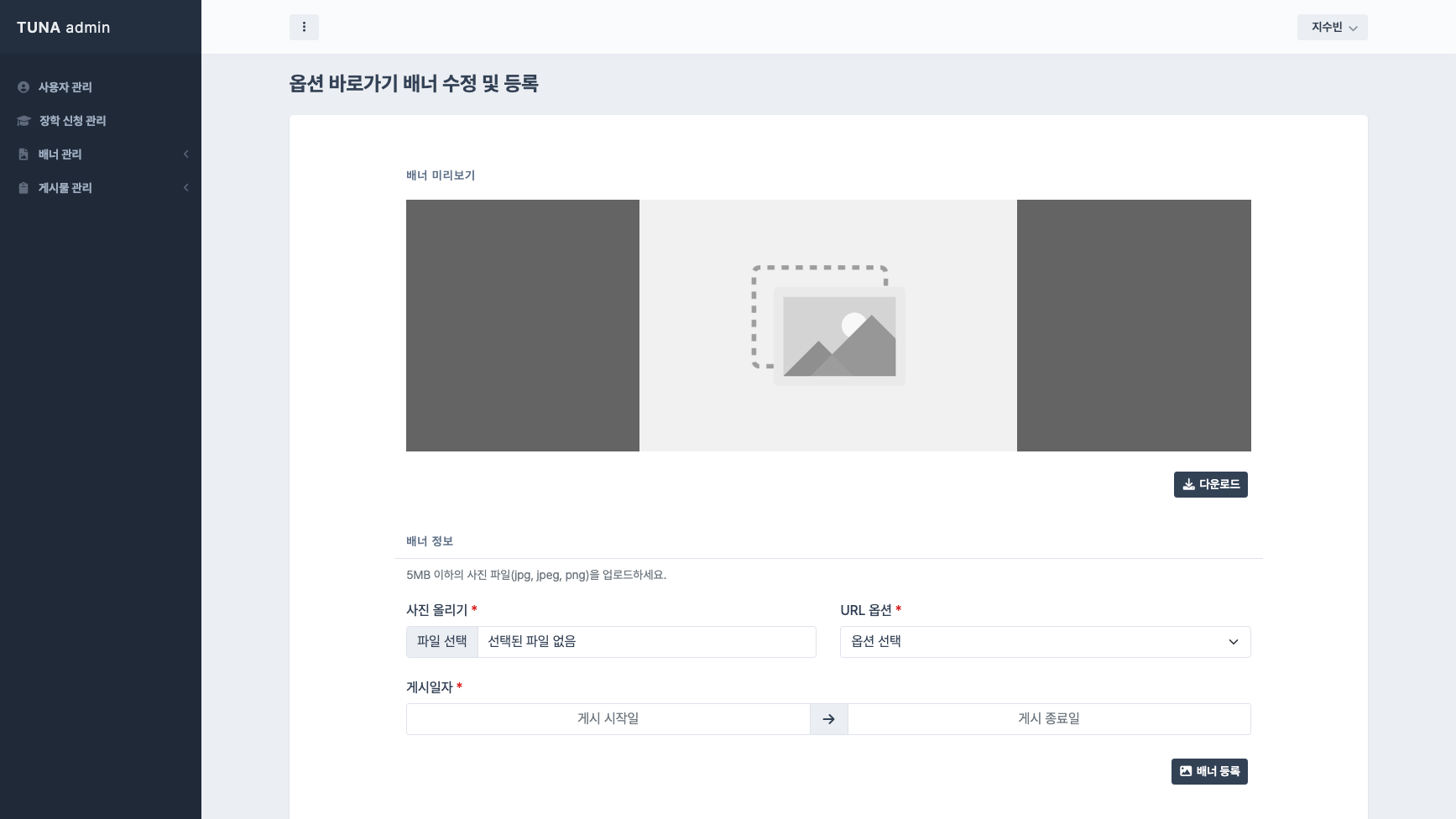Click the file icon beside 배너 관리
This screenshot has width=1456, height=819.
(x=23, y=154)
